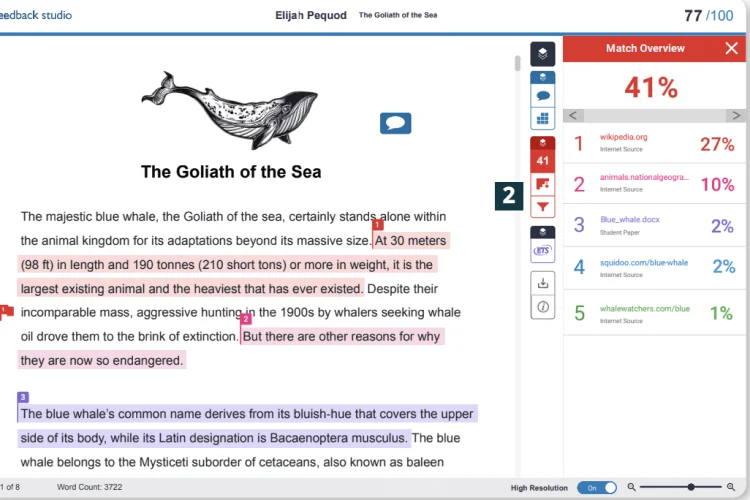
Task: Open the ETS e-rater icon
Action: click(542, 251)
